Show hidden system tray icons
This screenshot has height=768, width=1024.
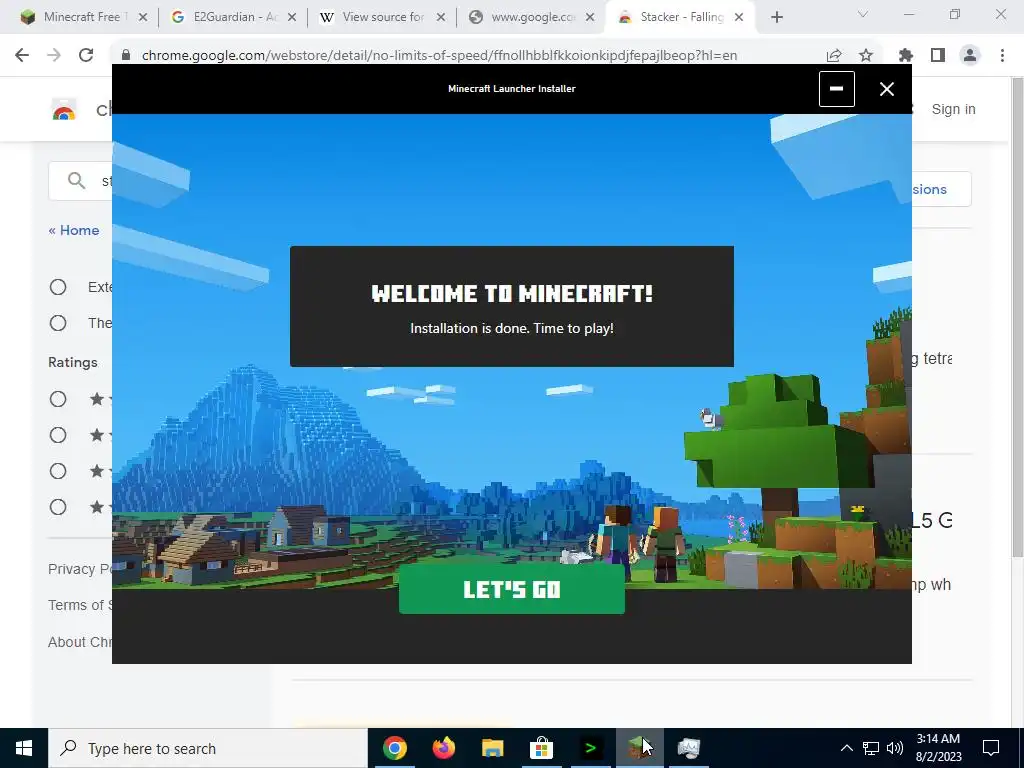[x=846, y=748]
